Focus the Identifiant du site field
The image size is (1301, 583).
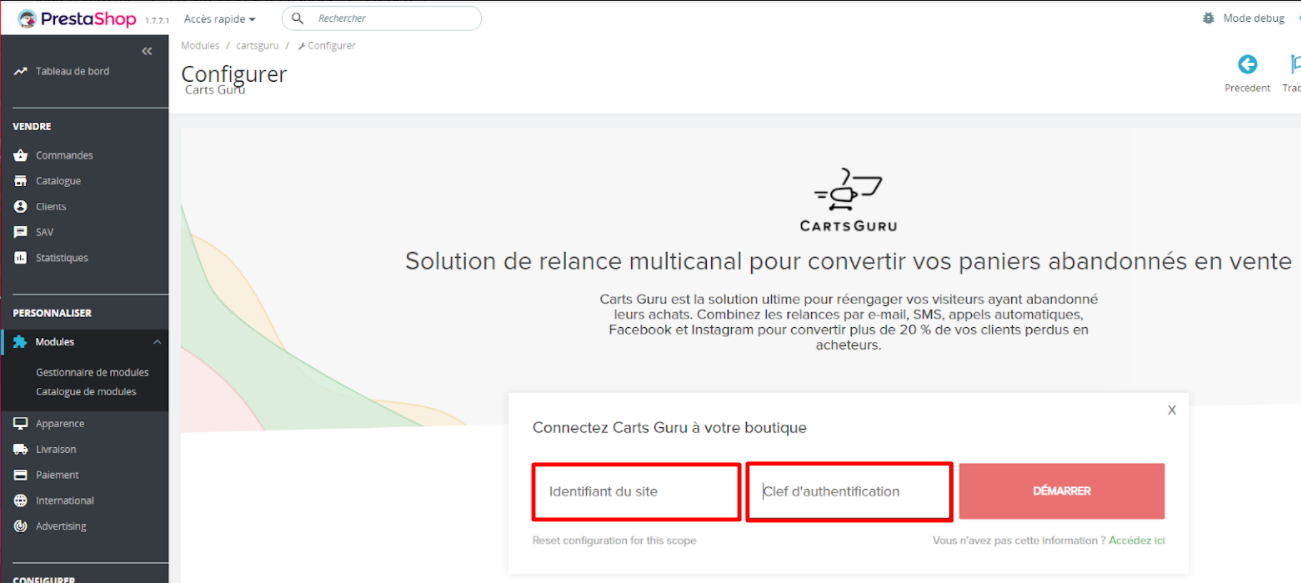(636, 491)
